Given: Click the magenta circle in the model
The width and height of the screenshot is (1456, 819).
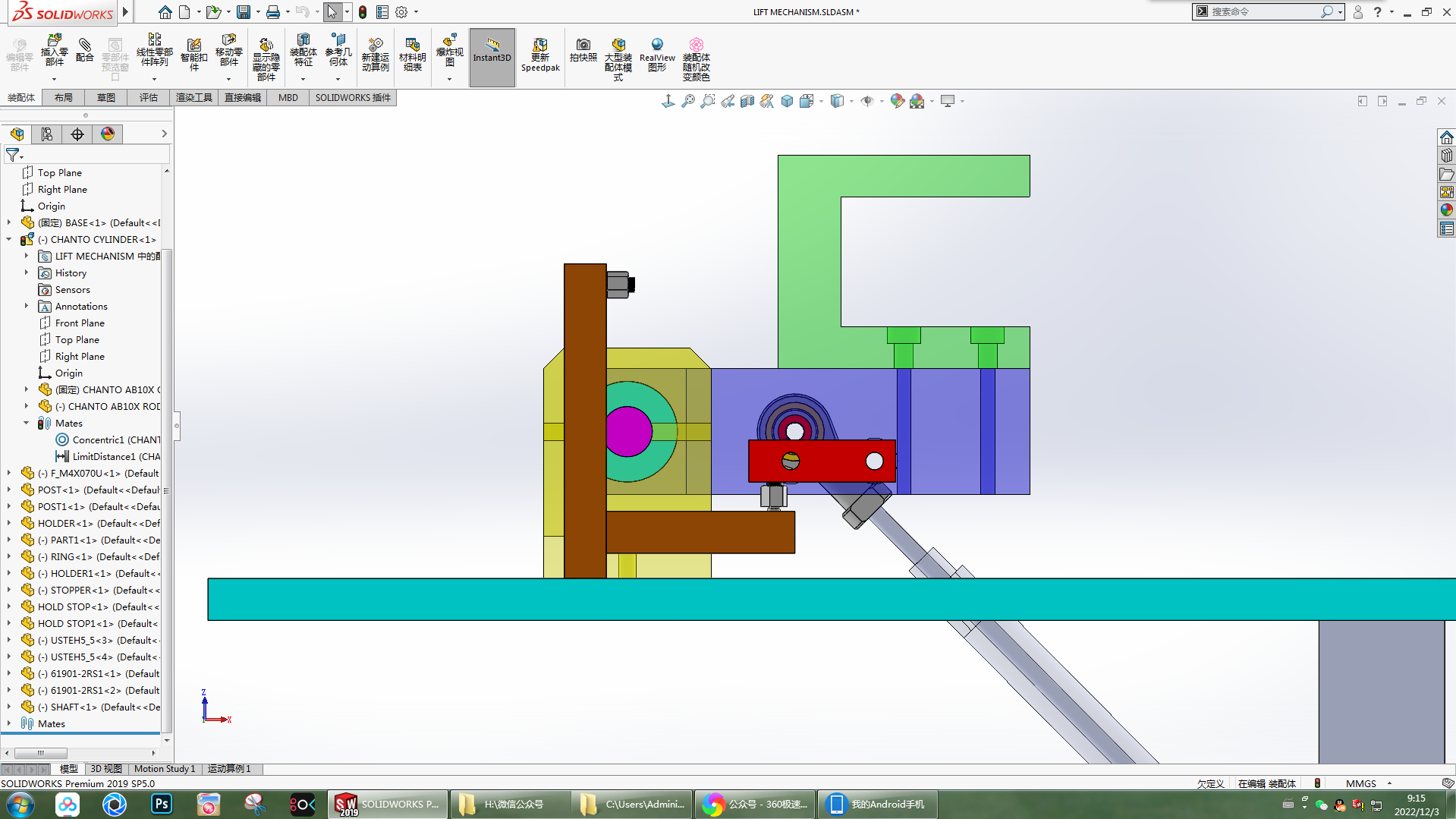Looking at the screenshot, I should pyautogui.click(x=629, y=431).
